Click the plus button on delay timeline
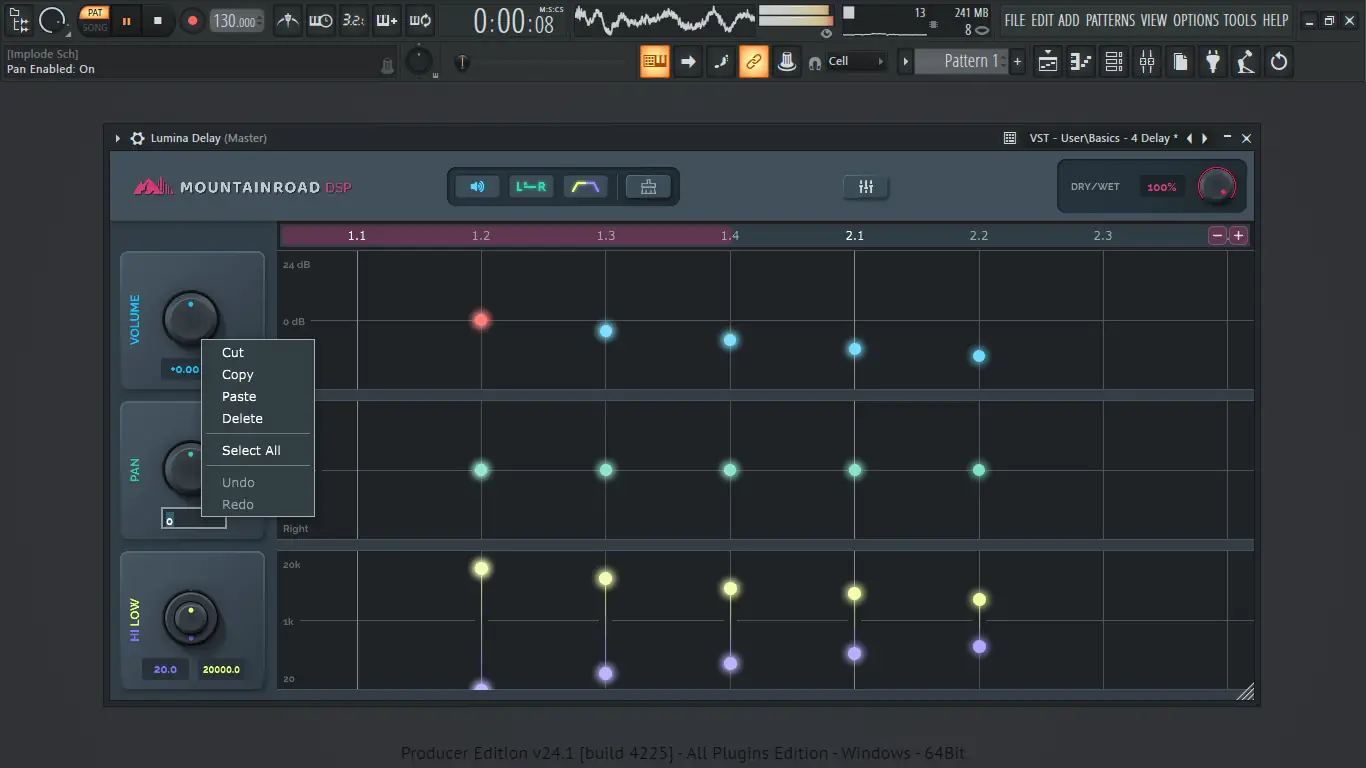The height and width of the screenshot is (768, 1366). pos(1238,236)
